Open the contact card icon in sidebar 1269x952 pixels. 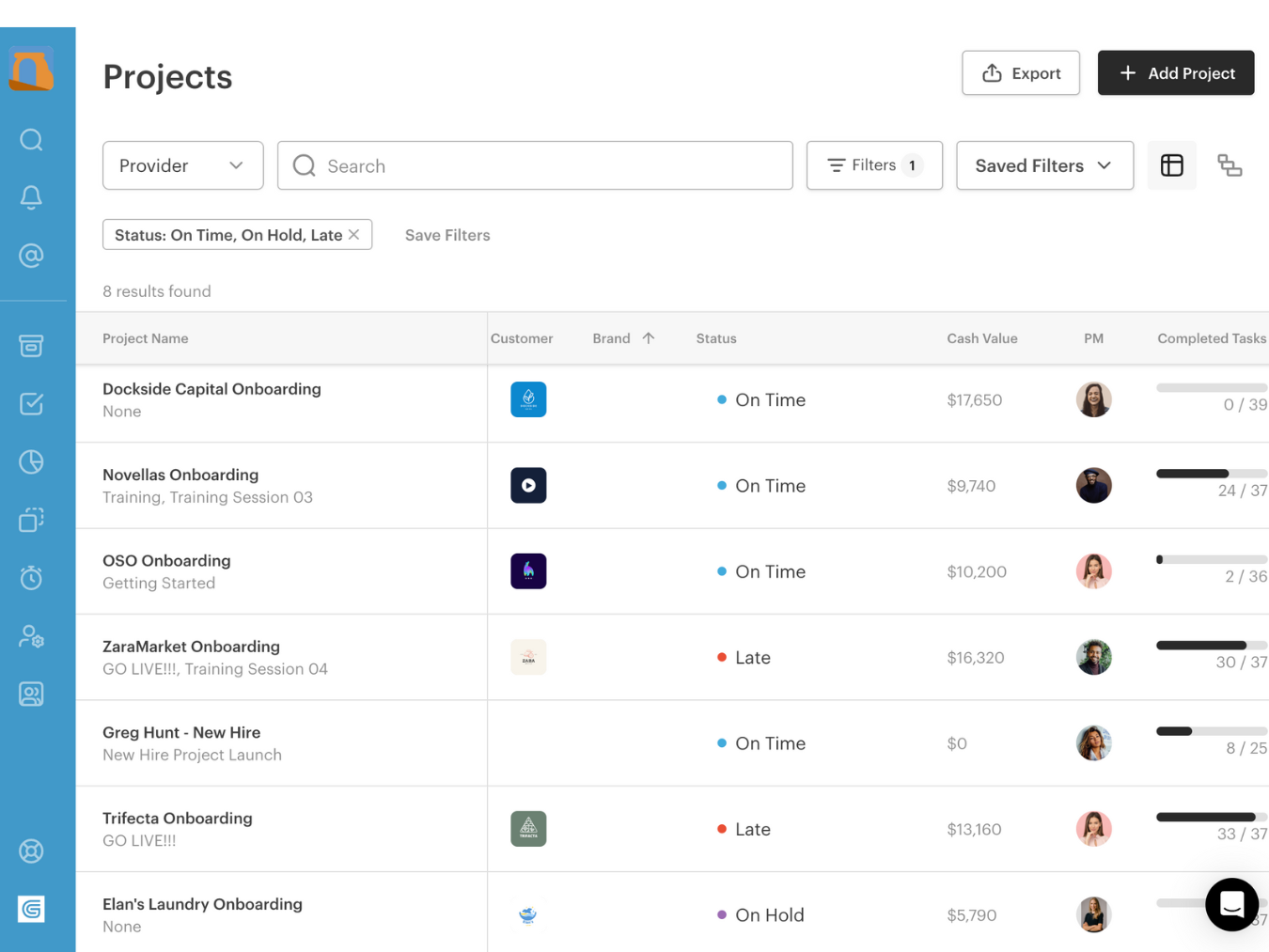point(31,694)
